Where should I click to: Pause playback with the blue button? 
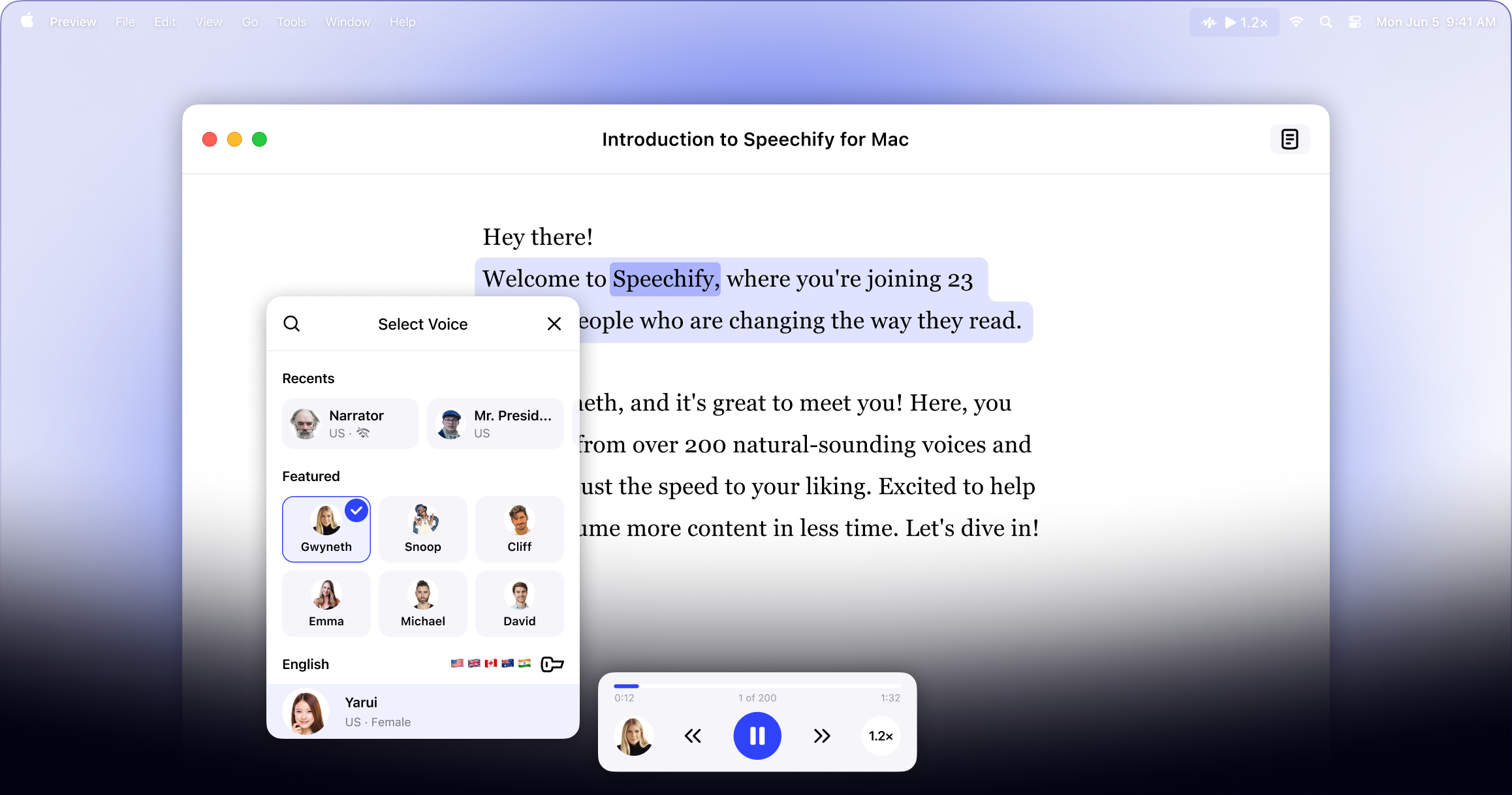tap(757, 736)
